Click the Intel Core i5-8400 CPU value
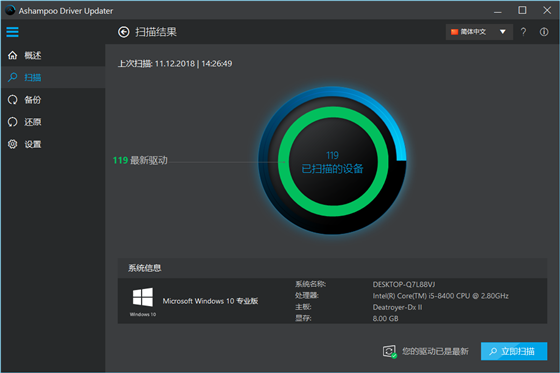Viewport: 560px width, 373px height. click(x=441, y=296)
